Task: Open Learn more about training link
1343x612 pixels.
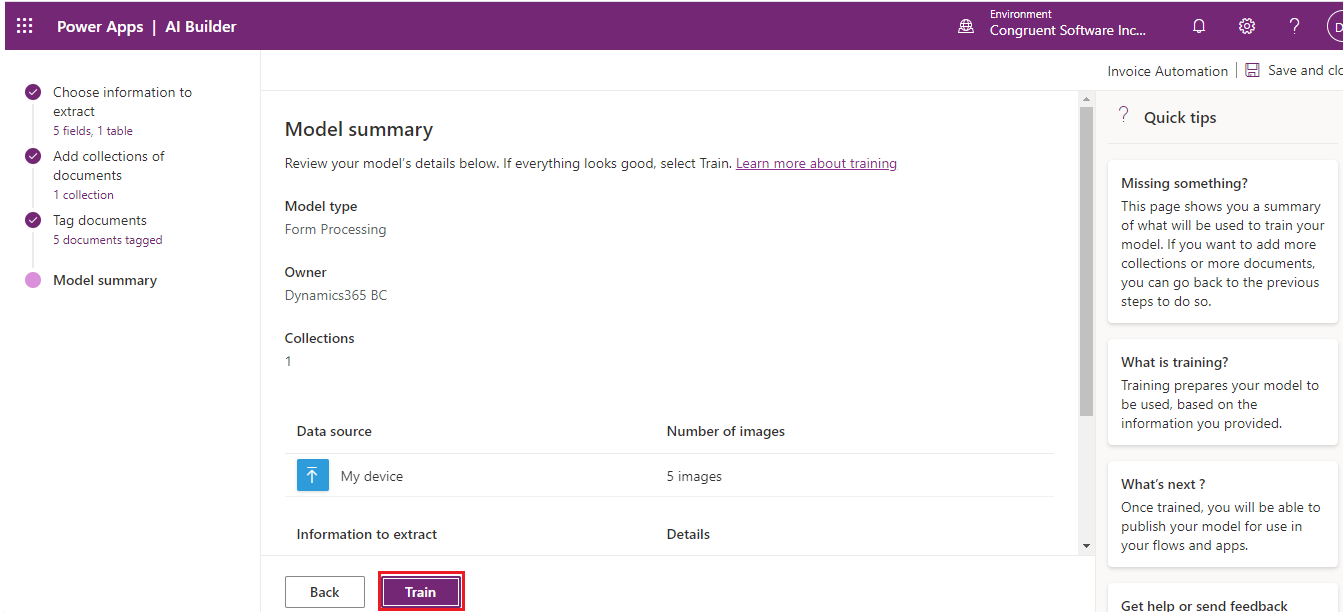Action: pyautogui.click(x=816, y=163)
